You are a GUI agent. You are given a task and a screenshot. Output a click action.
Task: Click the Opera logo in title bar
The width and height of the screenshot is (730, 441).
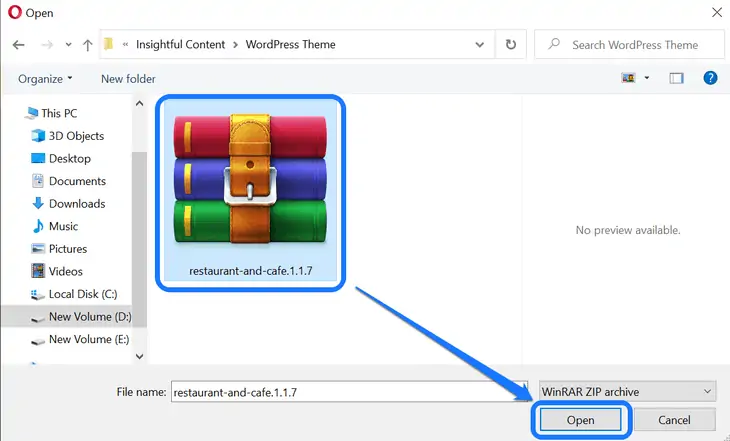(15, 12)
